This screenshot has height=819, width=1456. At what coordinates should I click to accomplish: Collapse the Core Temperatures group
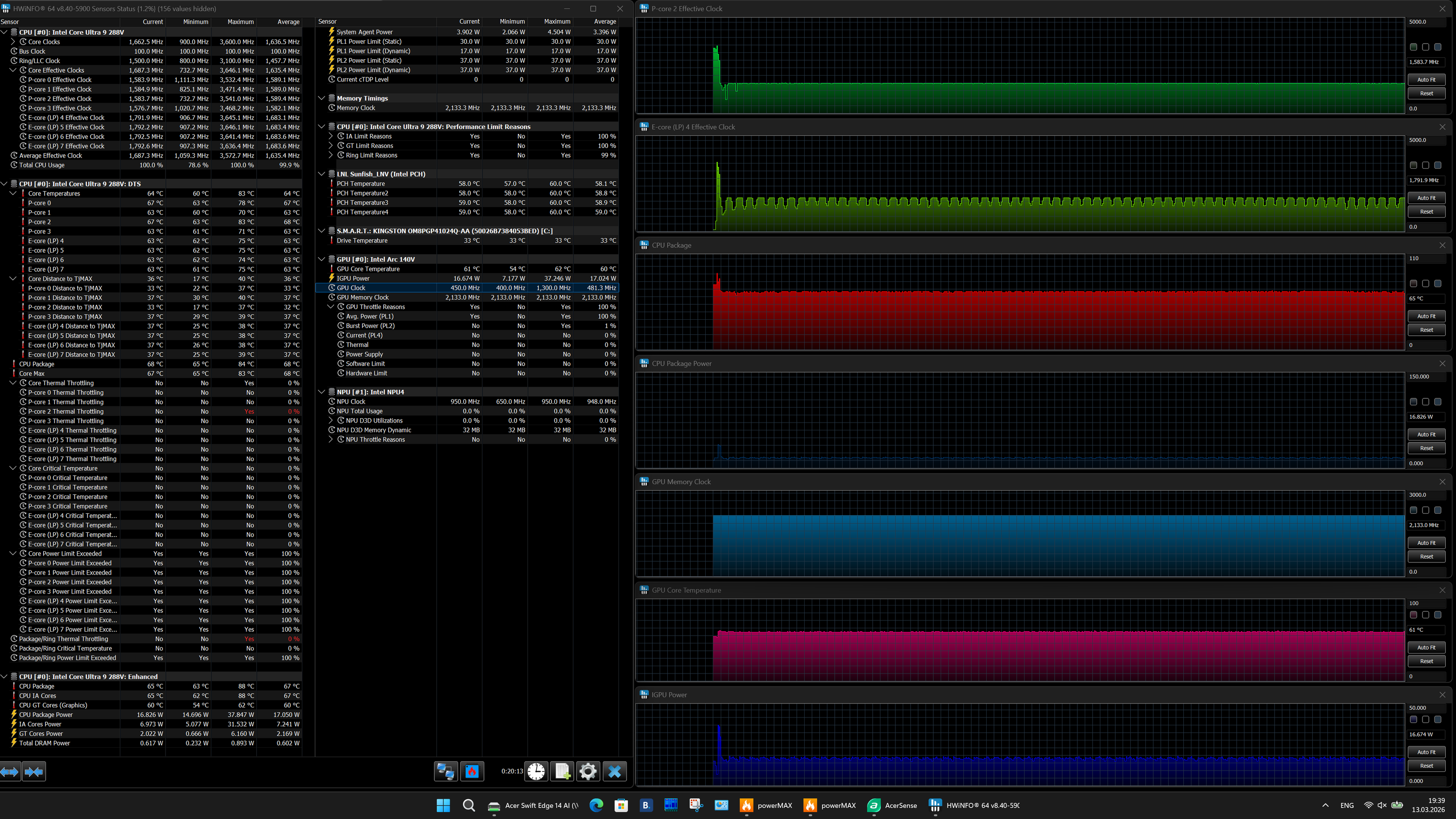(13, 193)
